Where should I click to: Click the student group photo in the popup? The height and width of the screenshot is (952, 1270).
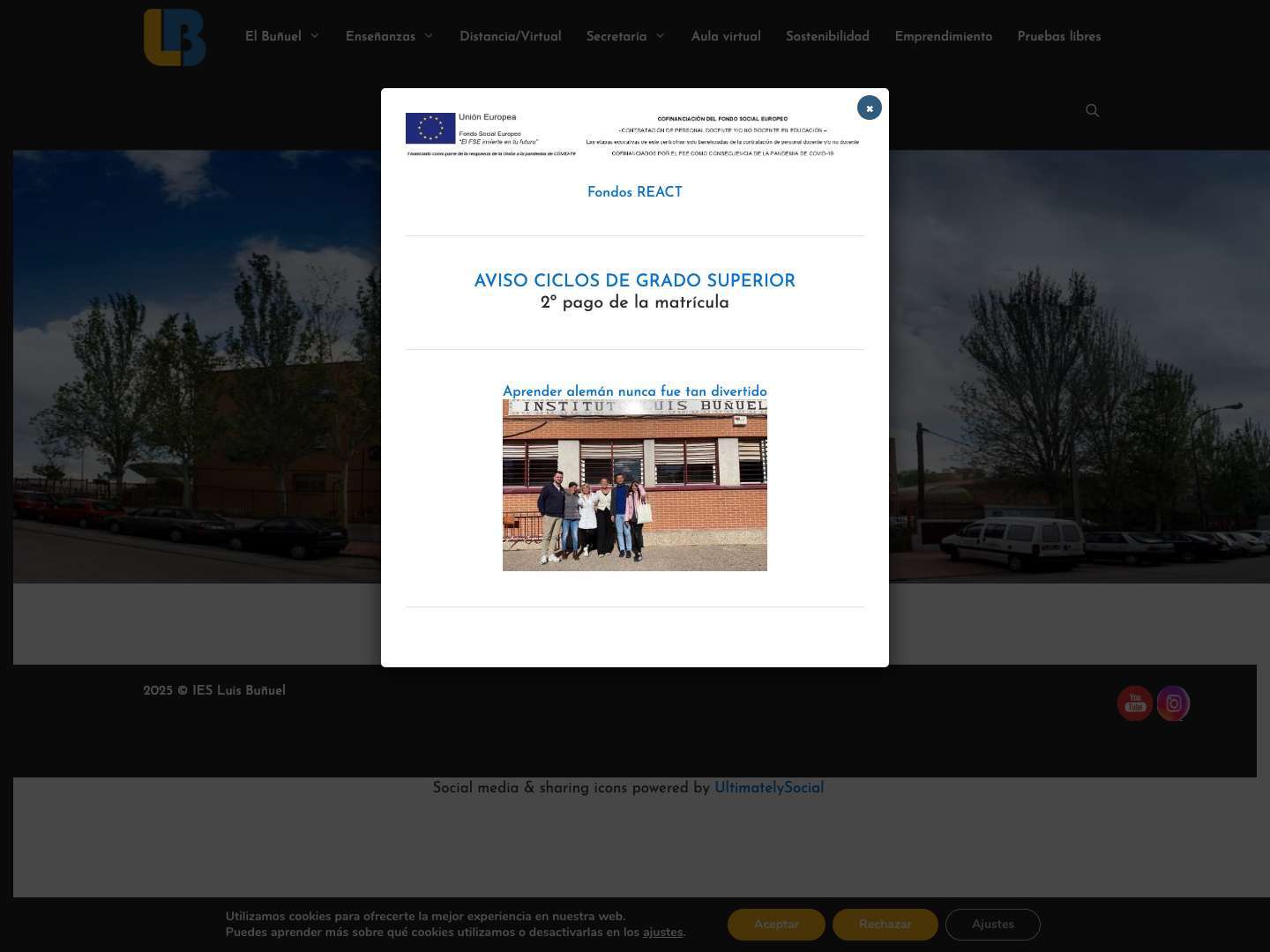(x=634, y=485)
